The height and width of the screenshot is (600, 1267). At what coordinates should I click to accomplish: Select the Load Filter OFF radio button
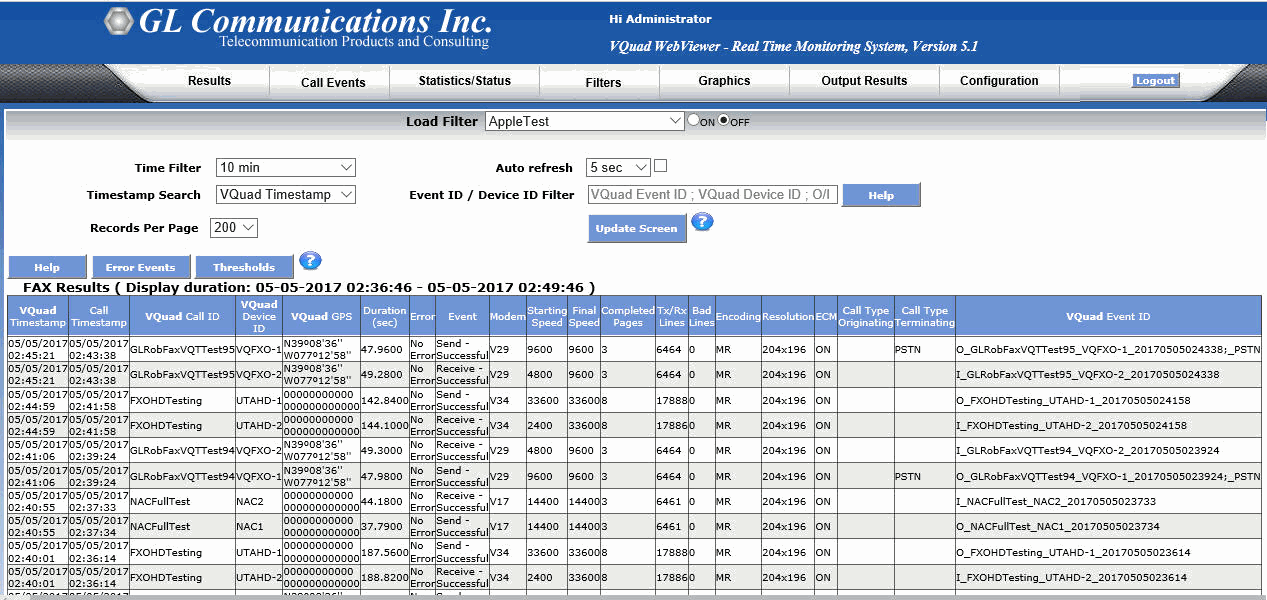click(724, 120)
